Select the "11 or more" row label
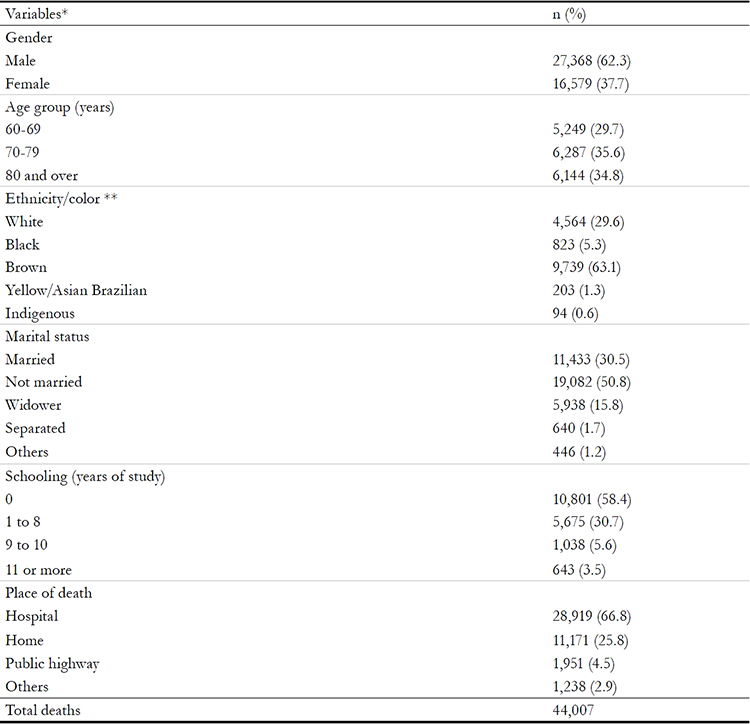 pyautogui.click(x=39, y=569)
